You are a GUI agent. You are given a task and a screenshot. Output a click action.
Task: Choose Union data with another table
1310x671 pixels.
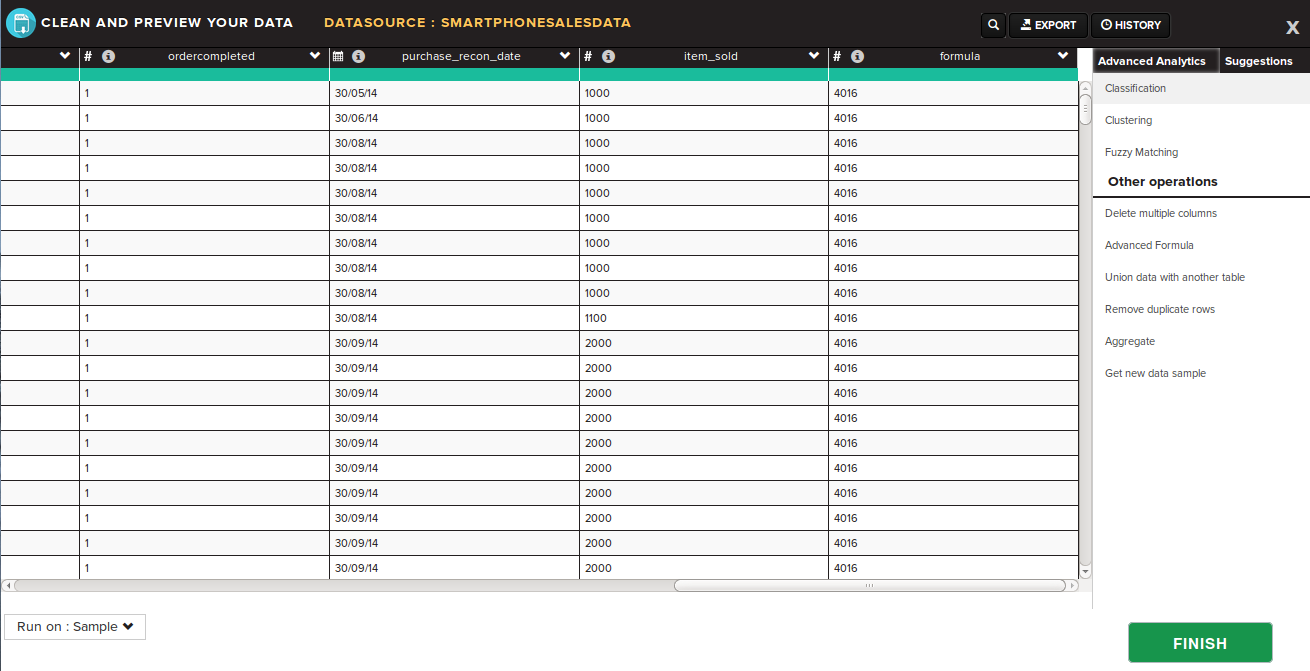(x=1174, y=277)
